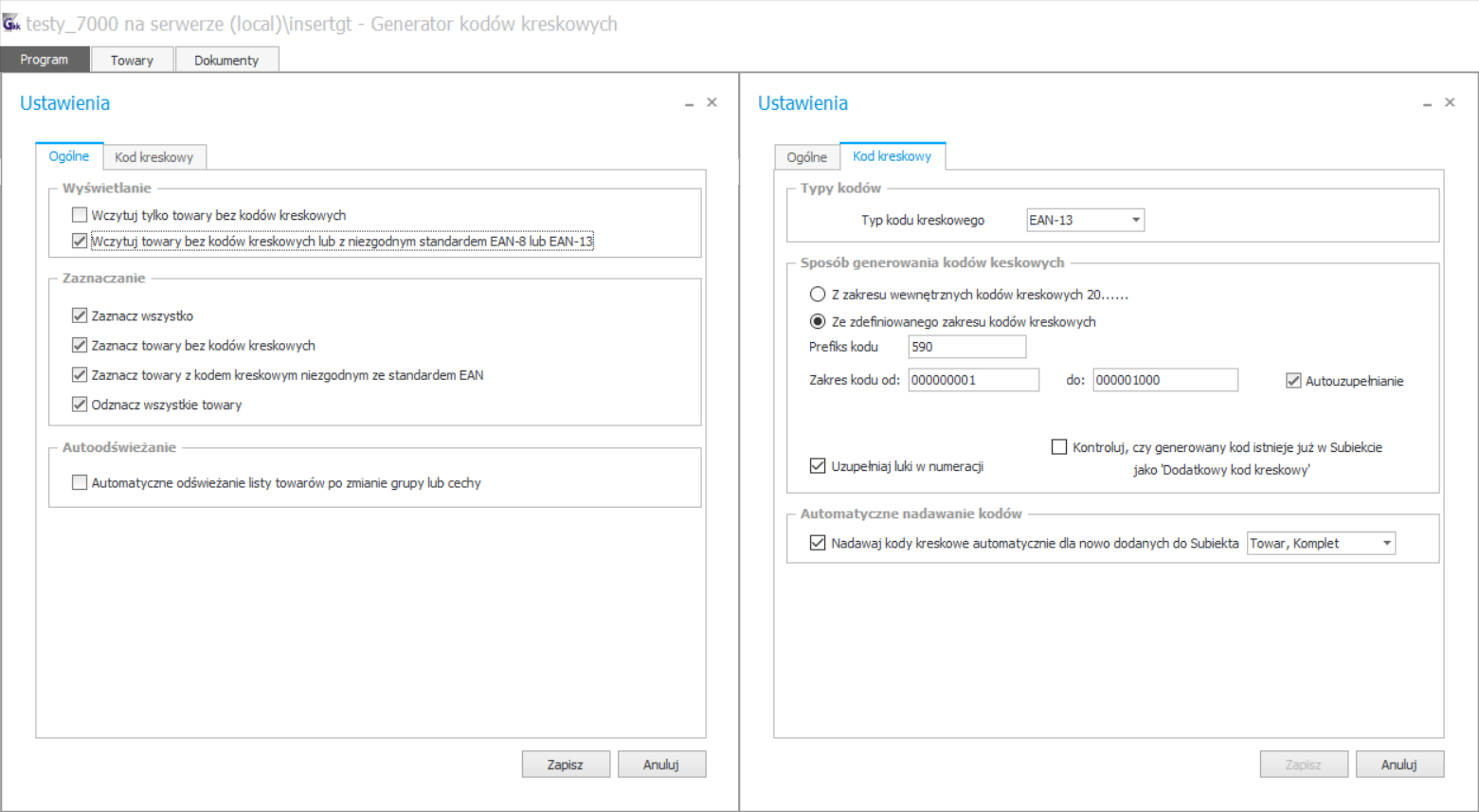
Task: Open 'Typ kodu kreskowego' EAN-13 dropdown
Action: (x=1086, y=220)
